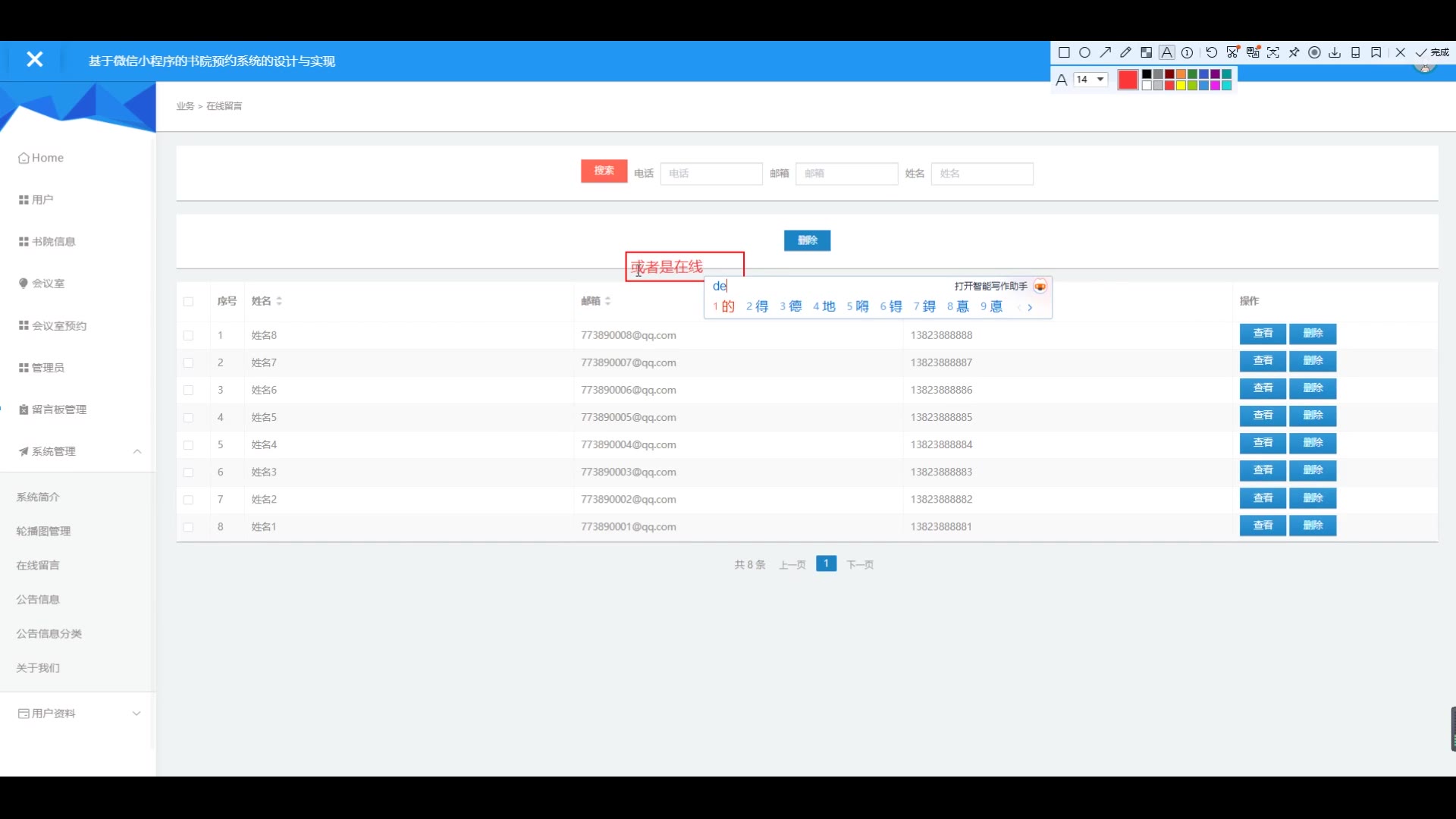Open the font size 14 dropdown
The image size is (1456, 819).
point(1090,80)
